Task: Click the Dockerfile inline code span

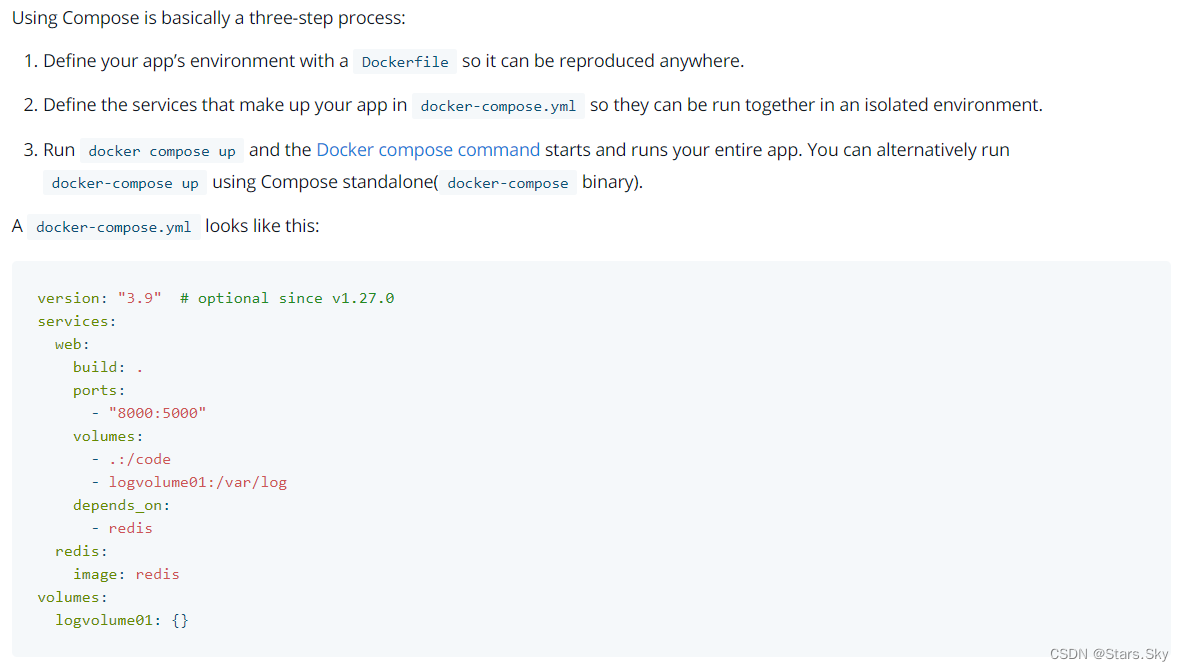Action: [x=404, y=61]
